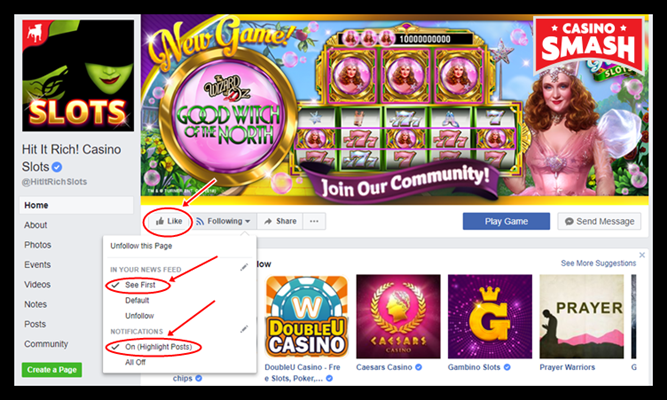Click the Play Game button
Viewport: 667px width, 400px height.
pyautogui.click(x=506, y=221)
